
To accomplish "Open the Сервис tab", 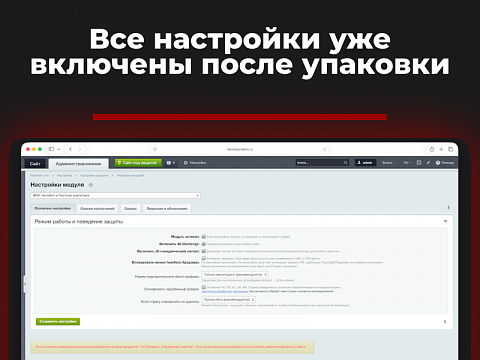I will pyautogui.click(x=130, y=209).
